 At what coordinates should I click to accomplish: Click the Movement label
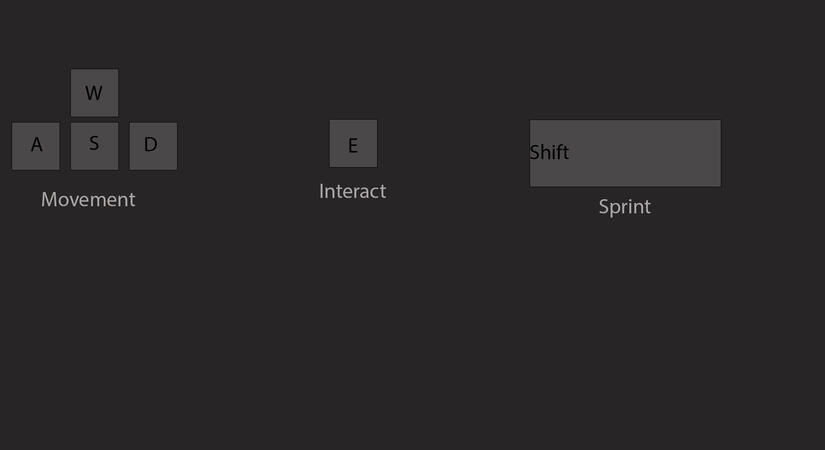coord(88,200)
